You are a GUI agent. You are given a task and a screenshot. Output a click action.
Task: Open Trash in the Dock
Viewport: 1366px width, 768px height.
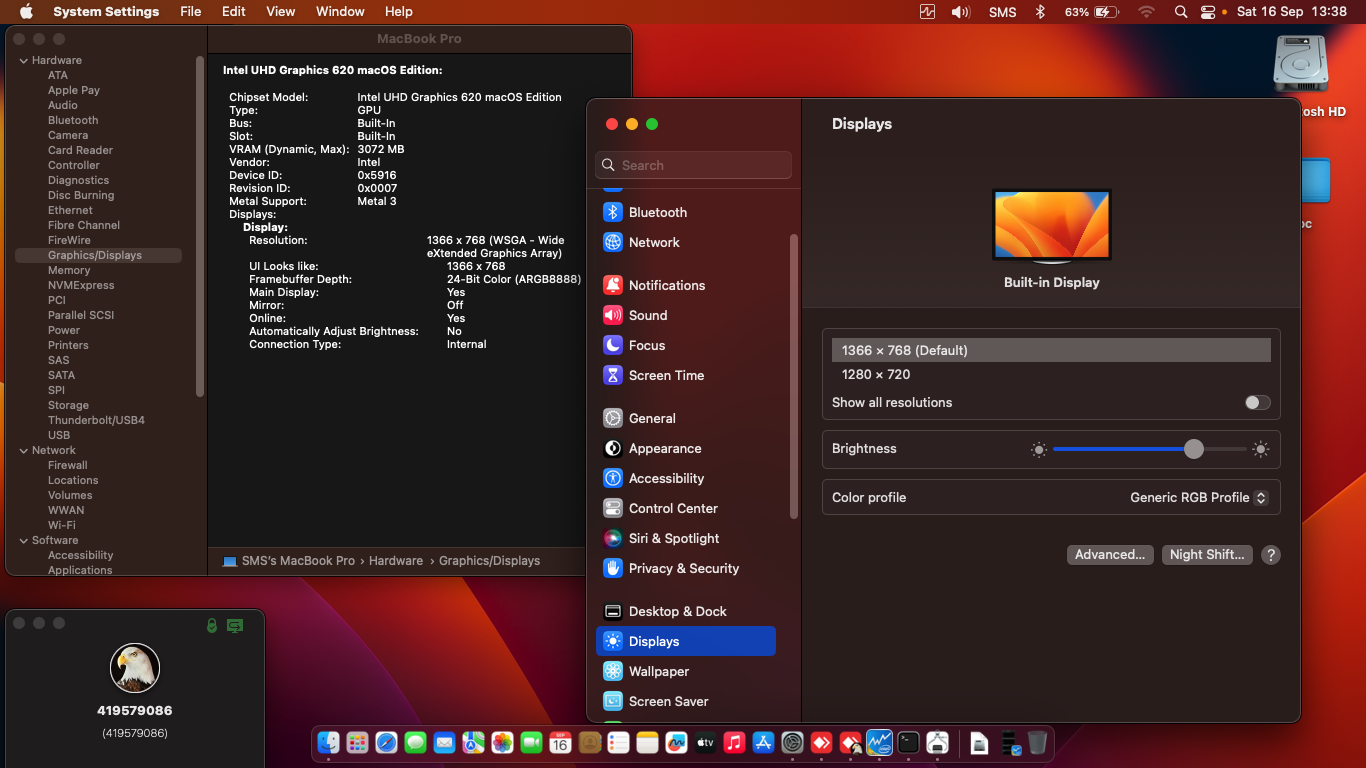click(x=1038, y=743)
